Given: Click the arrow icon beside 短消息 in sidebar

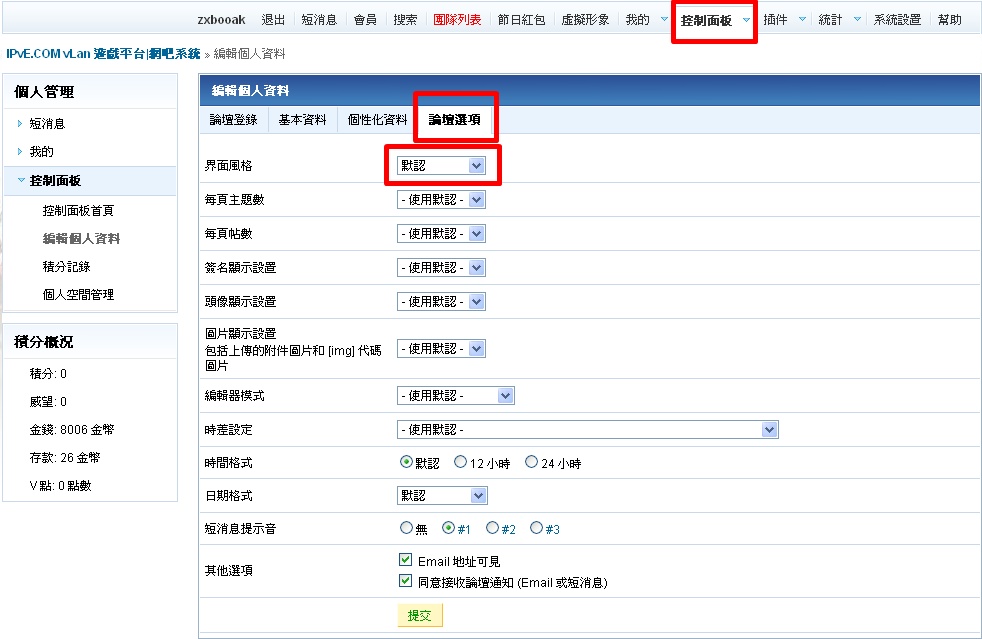Looking at the screenshot, I should tap(19, 124).
